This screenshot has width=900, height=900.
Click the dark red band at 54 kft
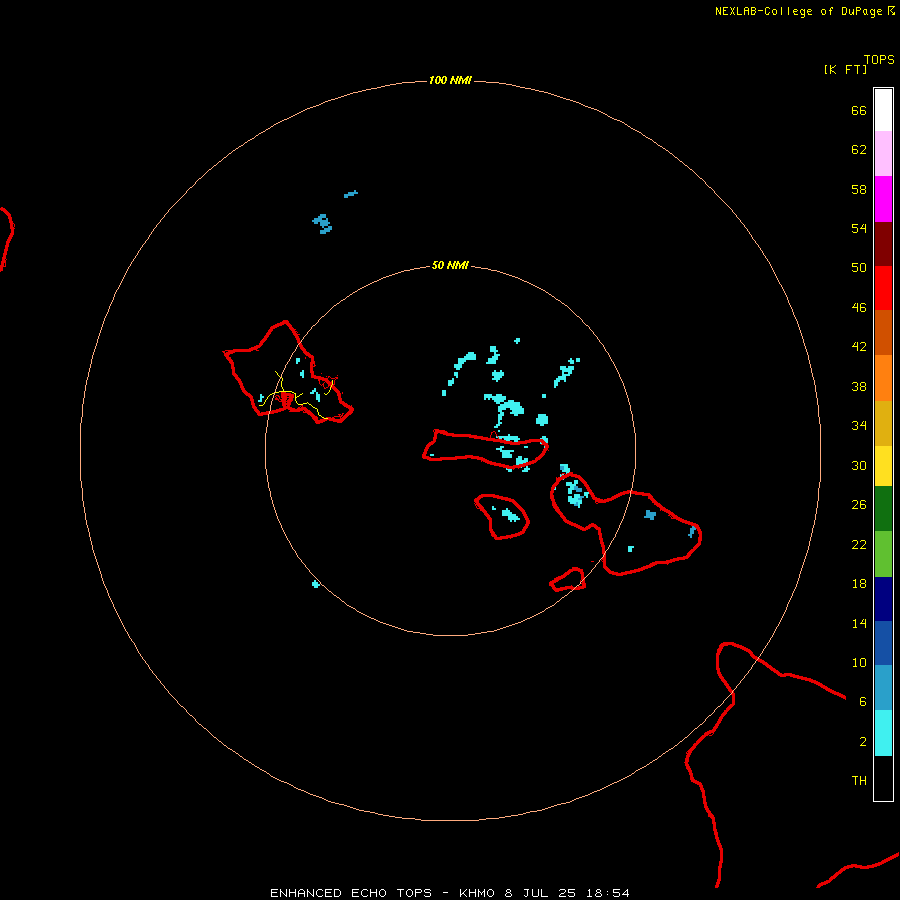[x=883, y=244]
